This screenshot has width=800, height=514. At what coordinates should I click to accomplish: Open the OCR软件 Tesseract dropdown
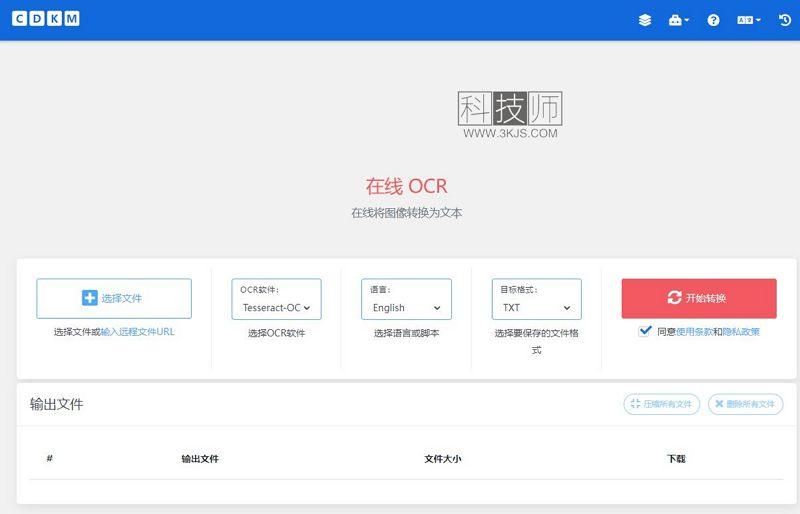277,299
